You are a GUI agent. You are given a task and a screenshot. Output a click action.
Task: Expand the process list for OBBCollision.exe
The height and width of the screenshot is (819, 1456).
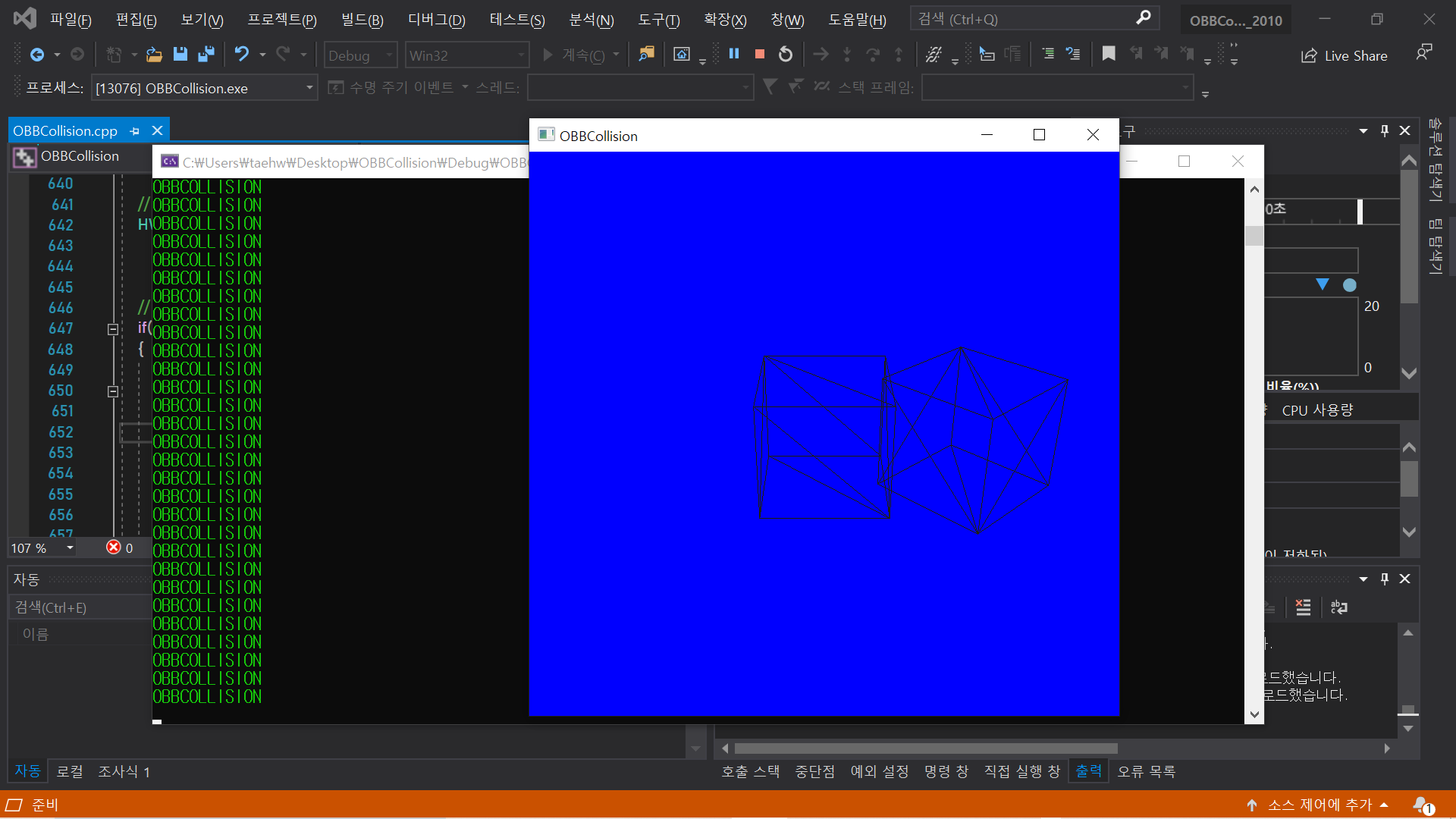click(x=308, y=87)
